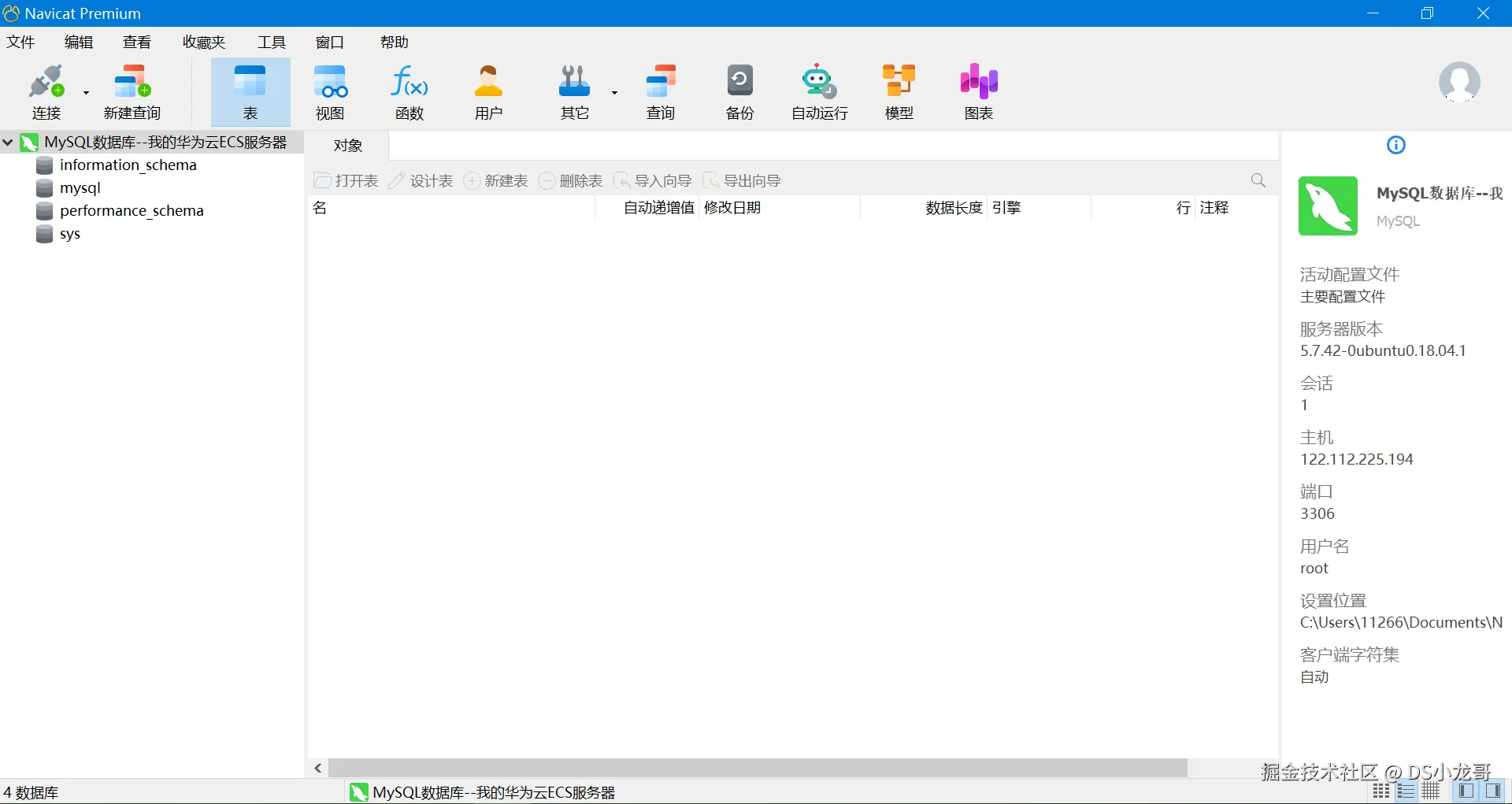Open the 视图 (View) objects
This screenshot has width=1512, height=804.
(x=330, y=92)
